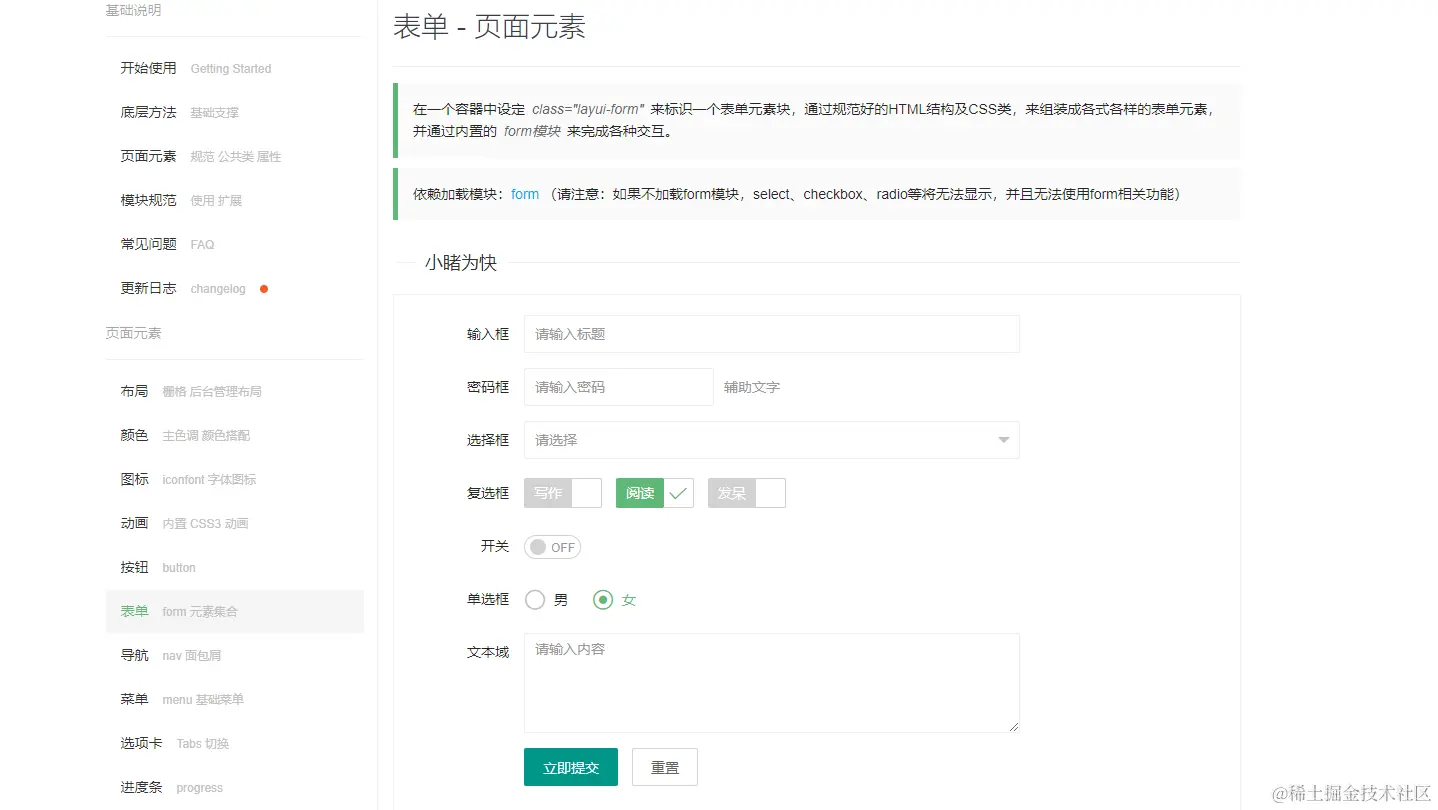The height and width of the screenshot is (810, 1438).
Task: Follow the blue form module link
Action: point(525,194)
